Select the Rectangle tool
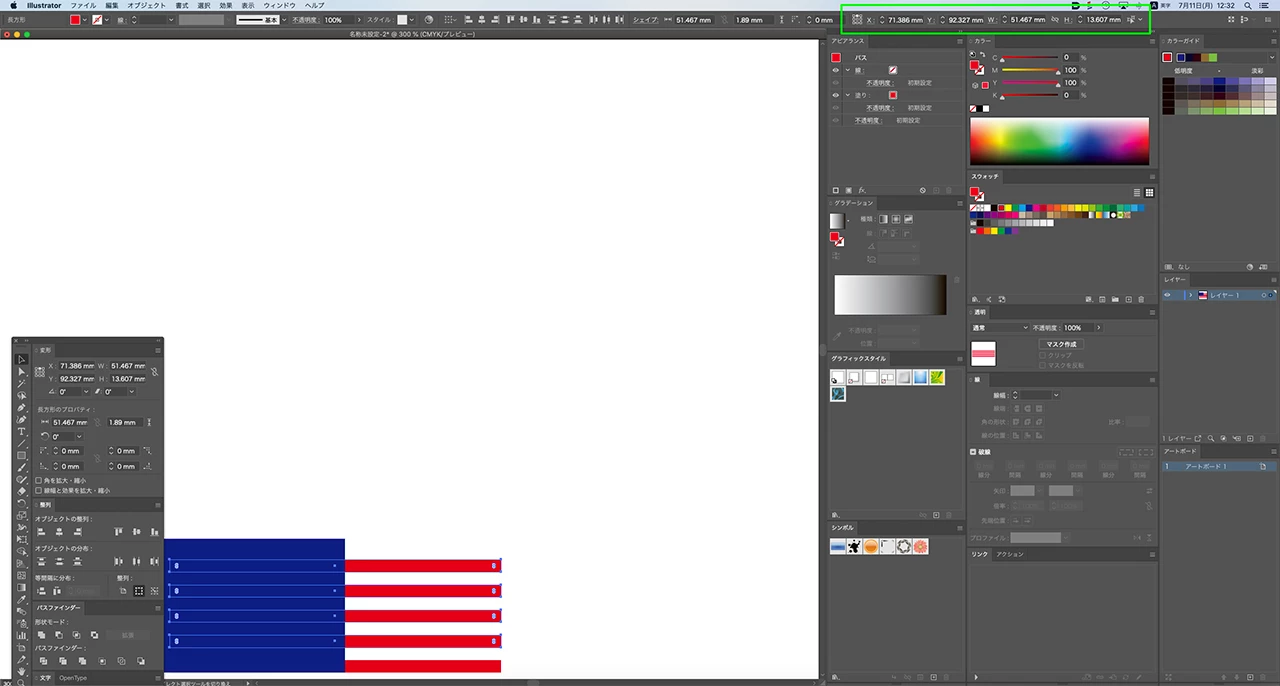Image resolution: width=1280 pixels, height=686 pixels. coord(21,455)
